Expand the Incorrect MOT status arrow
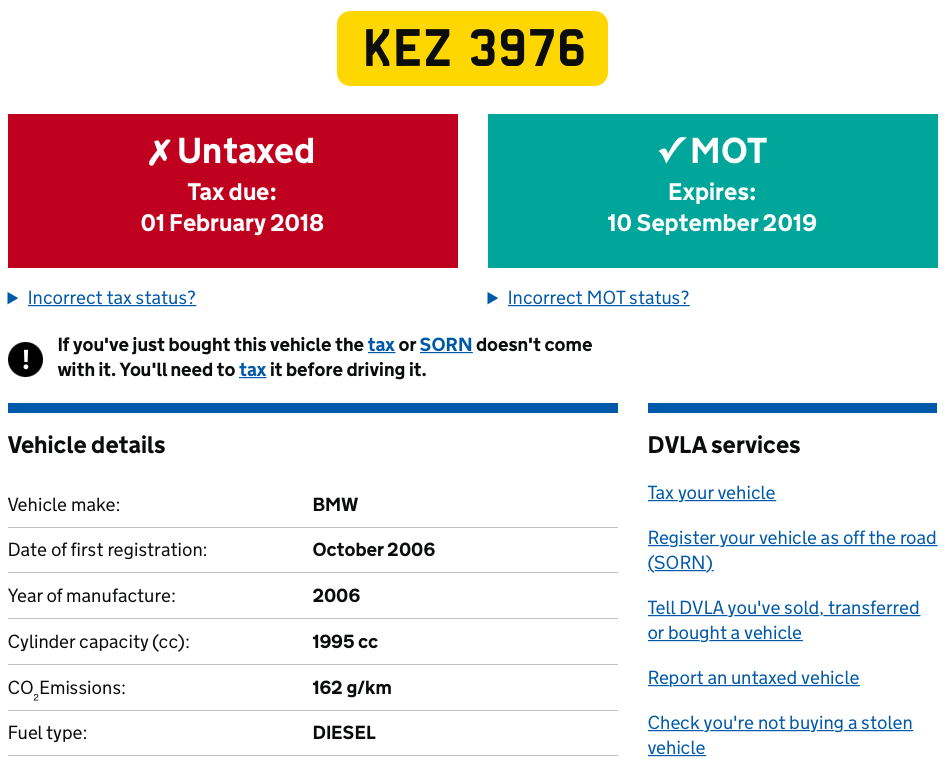The width and height of the screenshot is (947, 762). (493, 298)
